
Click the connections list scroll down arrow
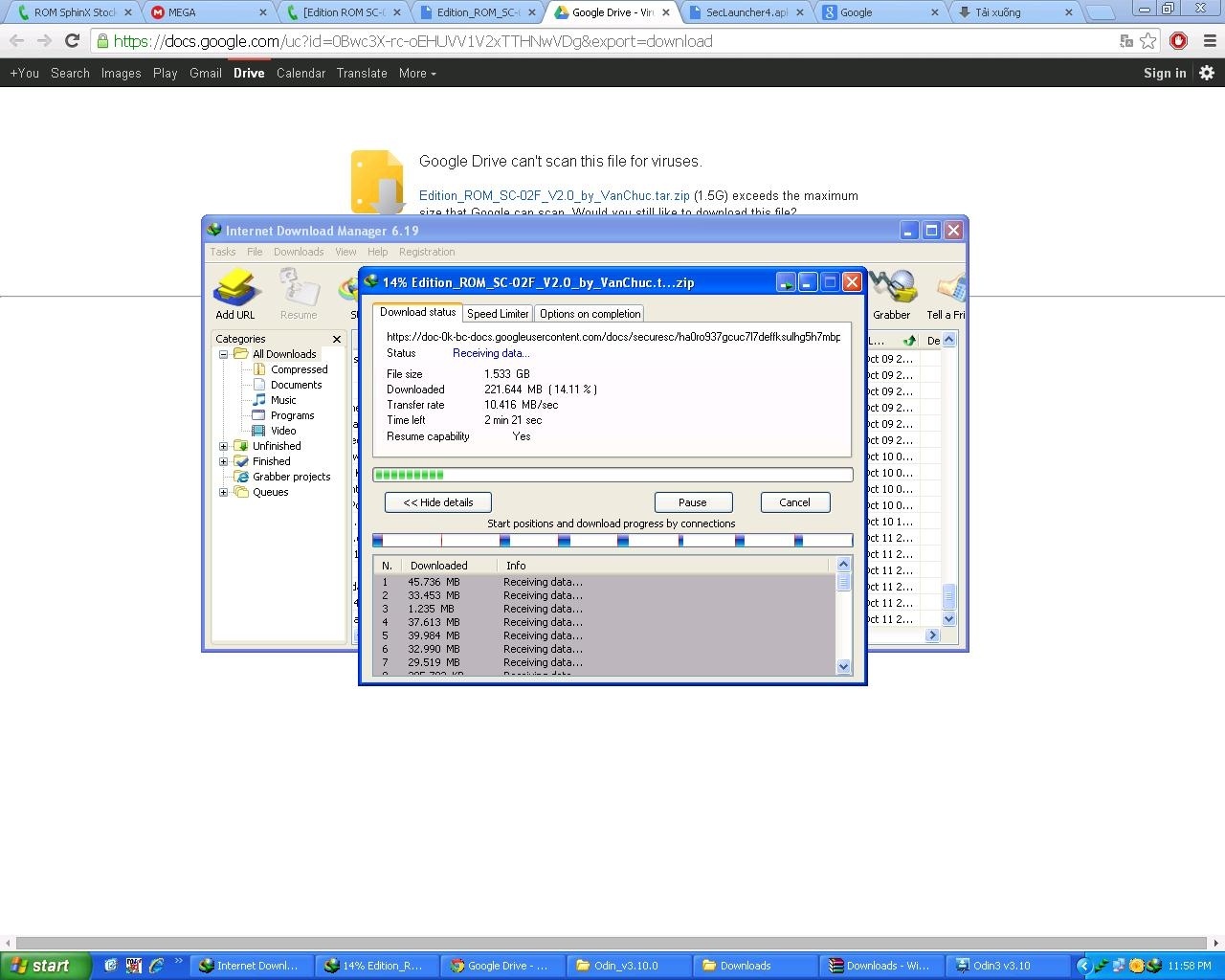tap(843, 666)
